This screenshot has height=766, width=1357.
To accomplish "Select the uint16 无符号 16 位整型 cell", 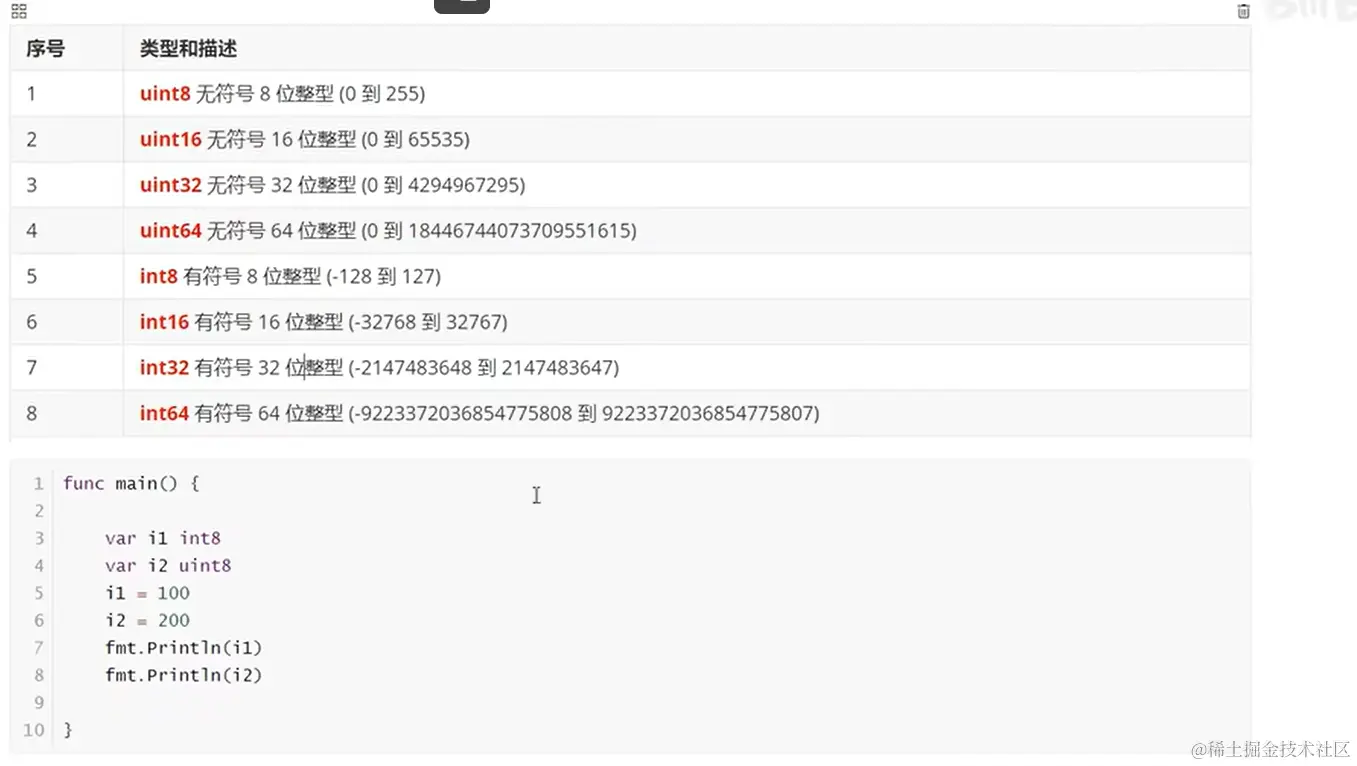I will point(687,140).
